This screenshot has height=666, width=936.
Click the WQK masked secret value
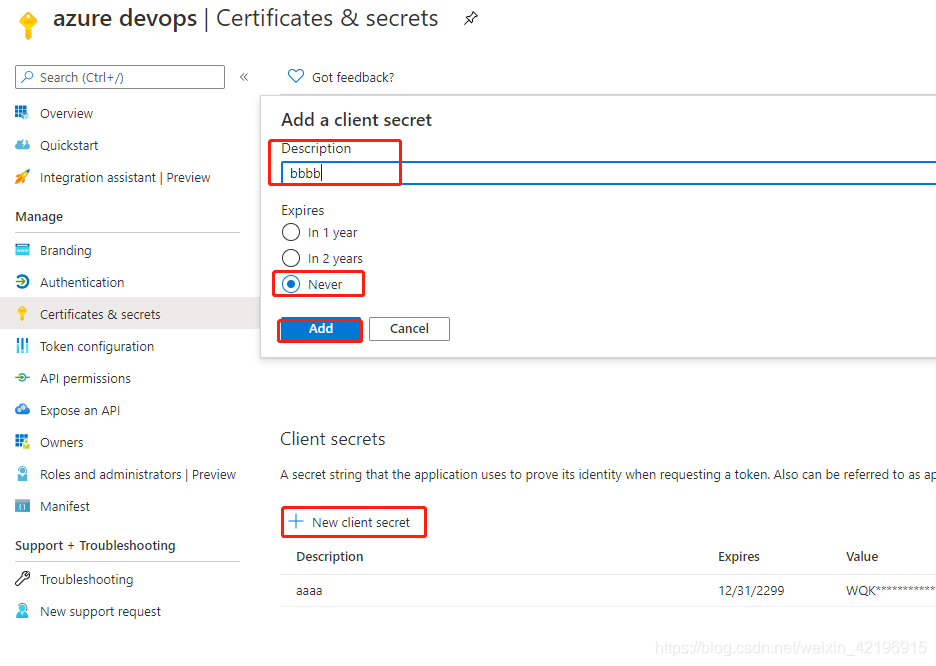click(x=891, y=591)
